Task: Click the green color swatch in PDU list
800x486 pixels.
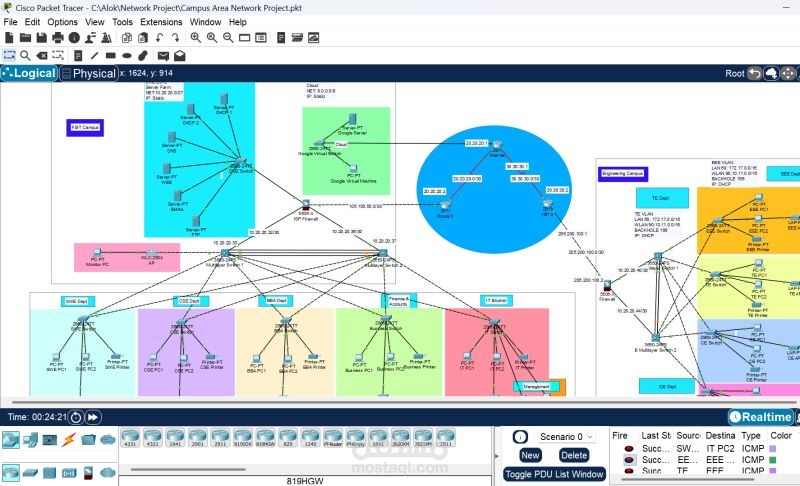Action: click(x=772, y=460)
